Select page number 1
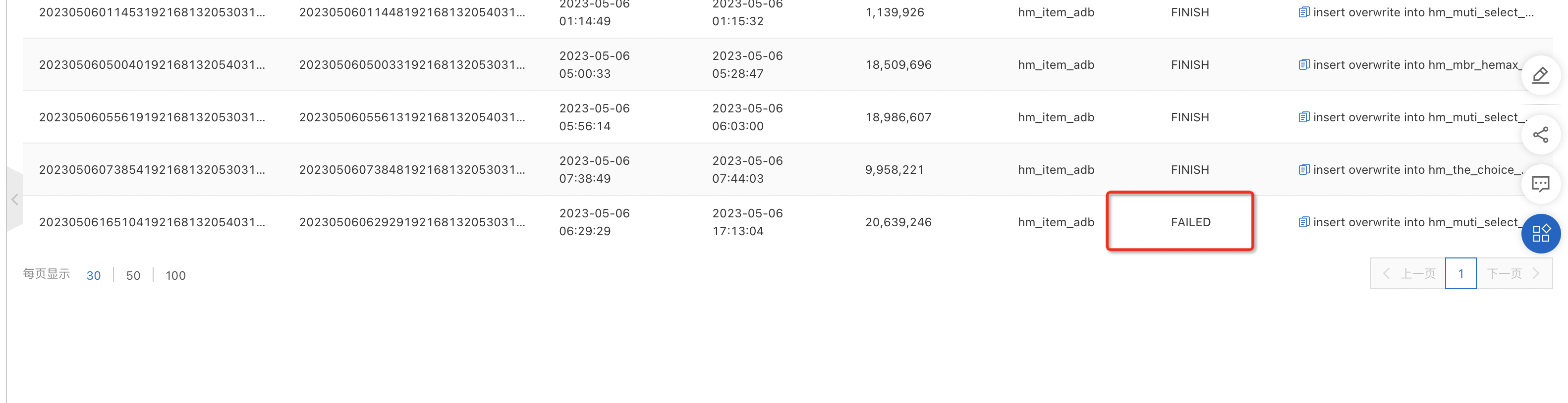The image size is (1568, 403). (1461, 273)
